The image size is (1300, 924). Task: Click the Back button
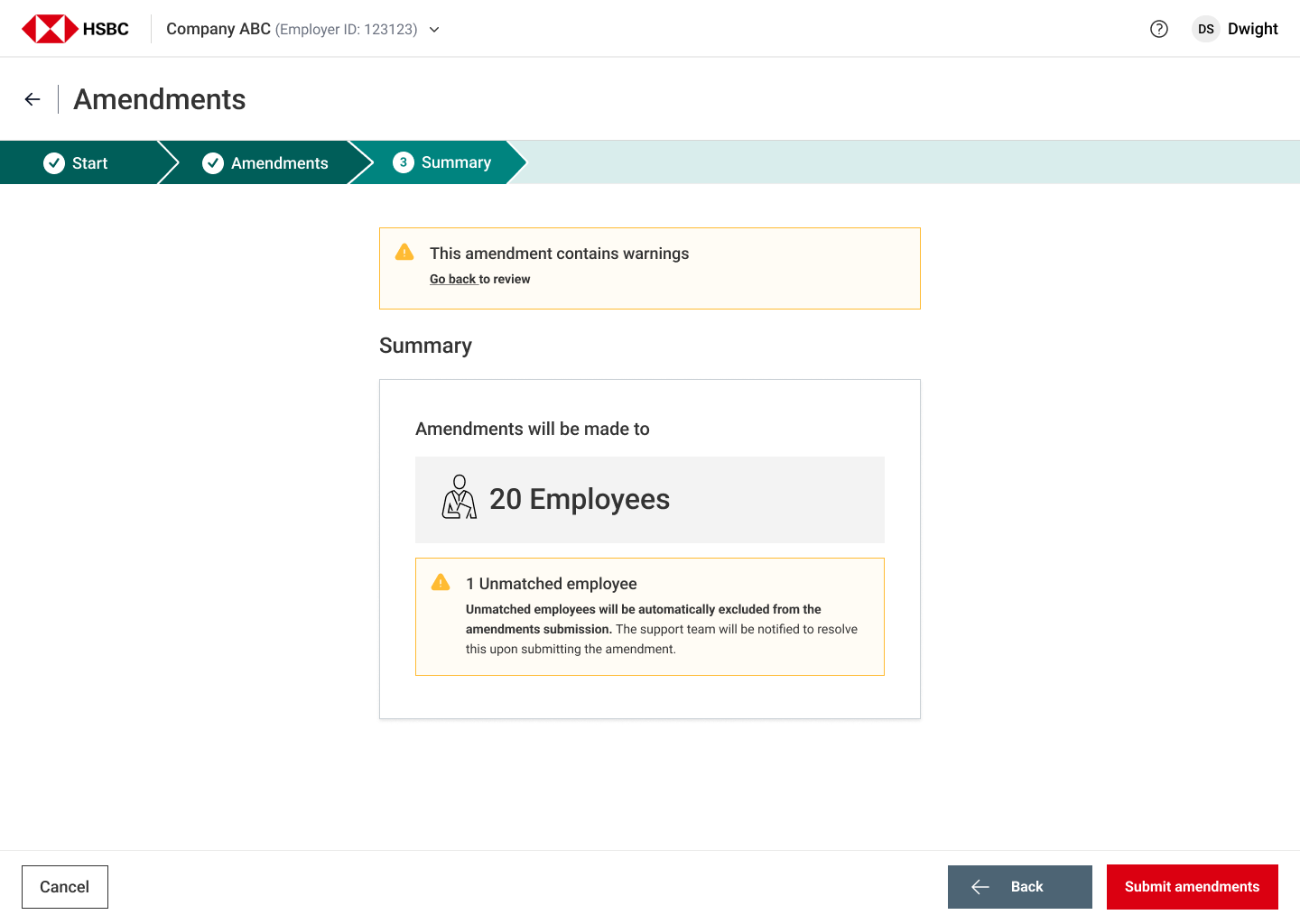(1020, 887)
